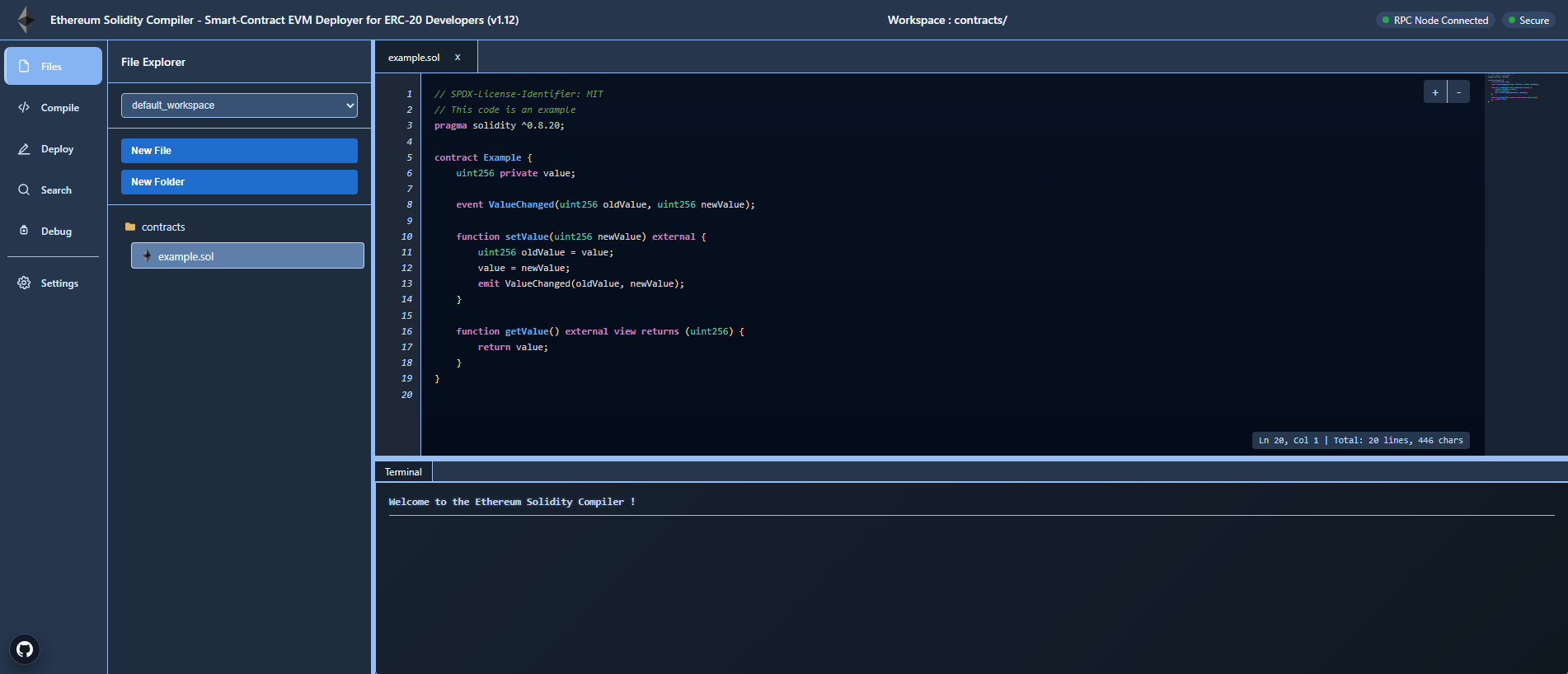Click the Ethereum logo in the header

(x=26, y=20)
